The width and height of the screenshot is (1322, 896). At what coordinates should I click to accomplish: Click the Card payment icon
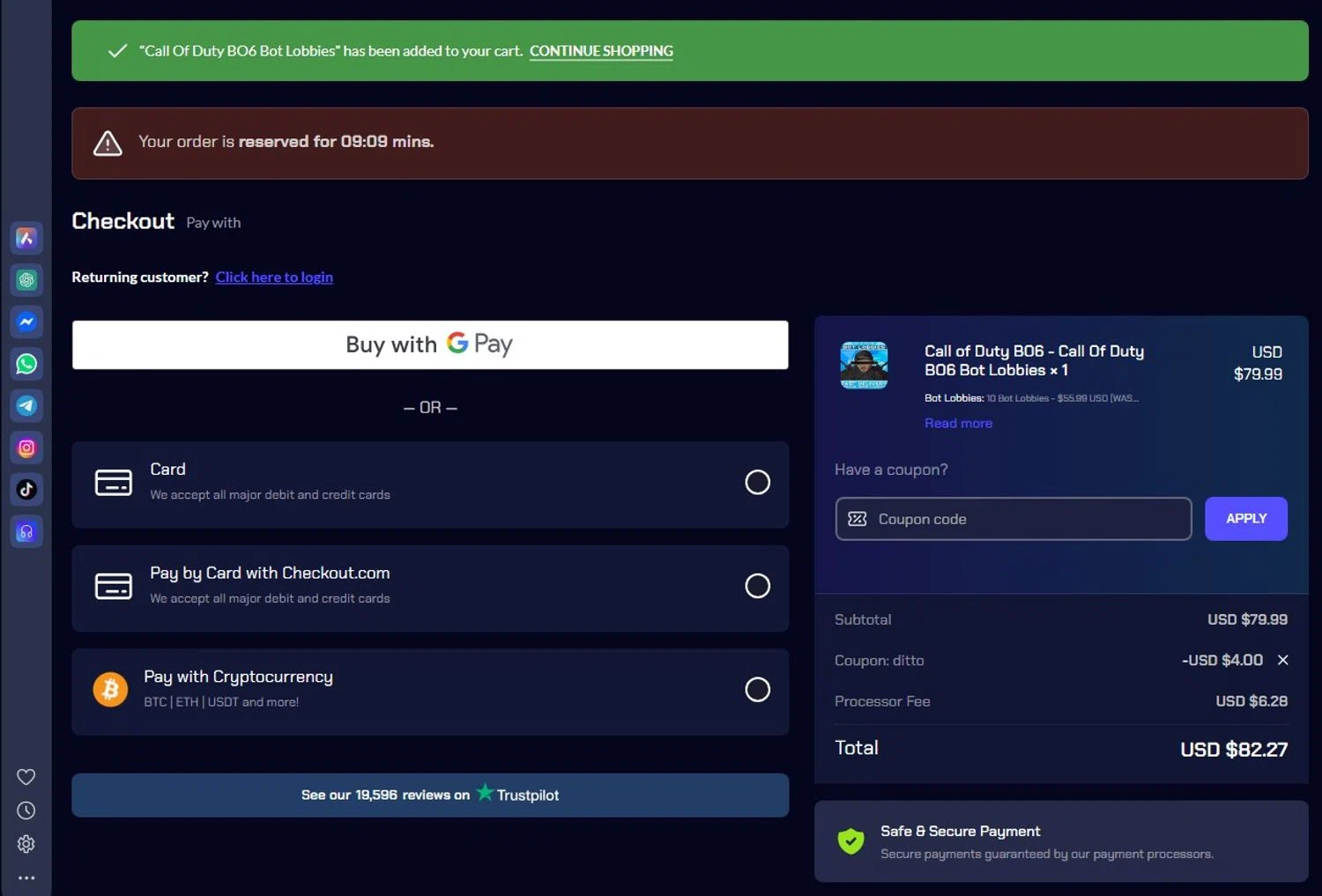114,483
